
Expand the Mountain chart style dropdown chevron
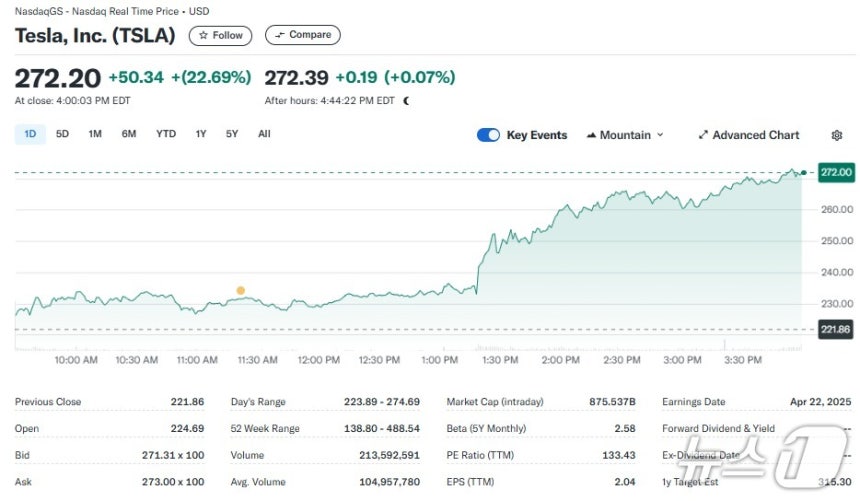click(x=660, y=134)
